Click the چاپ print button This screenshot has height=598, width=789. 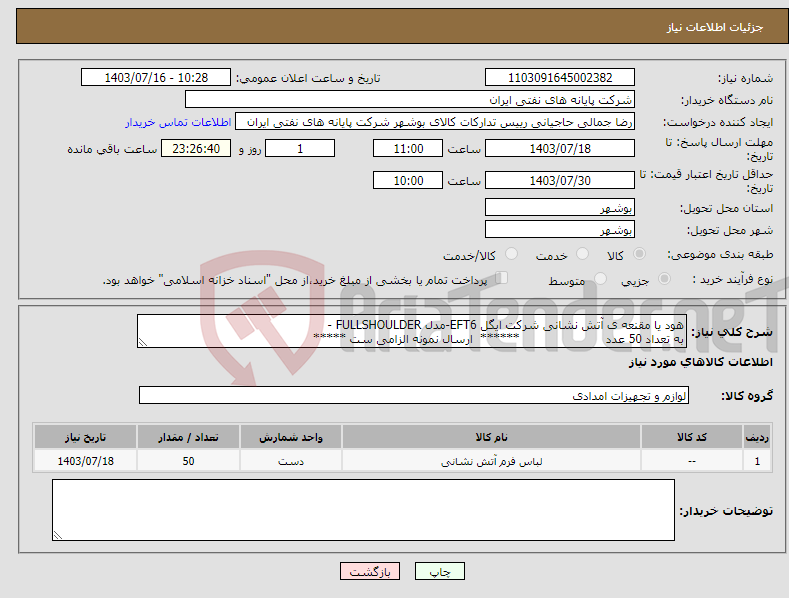pyautogui.click(x=440, y=571)
